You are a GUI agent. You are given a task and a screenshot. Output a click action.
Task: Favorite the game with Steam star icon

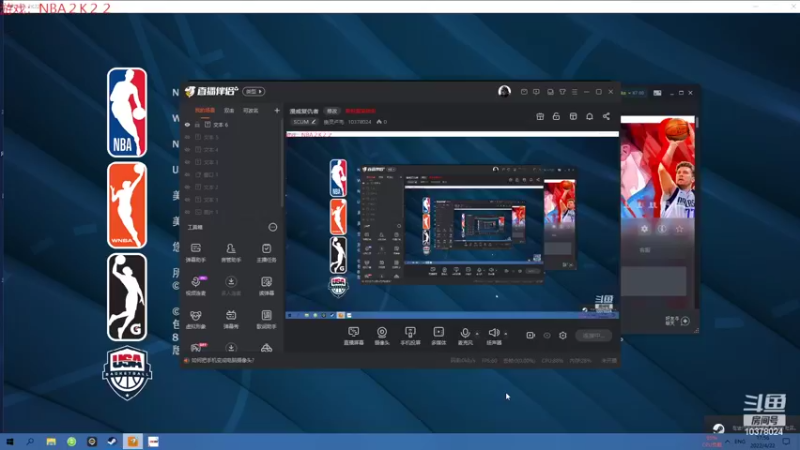pos(679,229)
